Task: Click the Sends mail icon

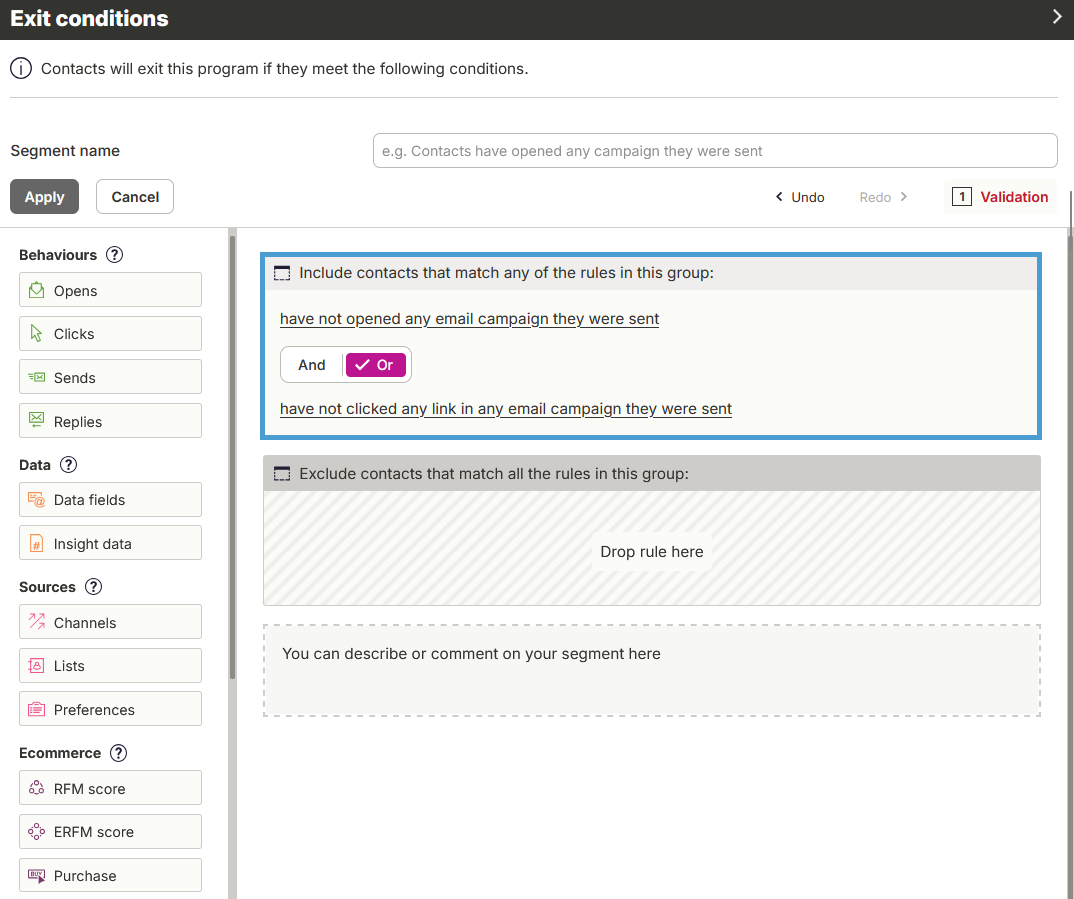Action: pos(36,377)
